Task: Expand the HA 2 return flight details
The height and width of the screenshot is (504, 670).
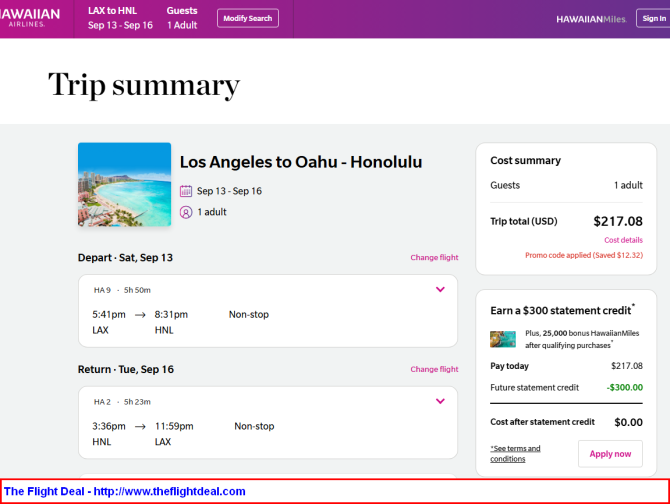Action: (440, 401)
